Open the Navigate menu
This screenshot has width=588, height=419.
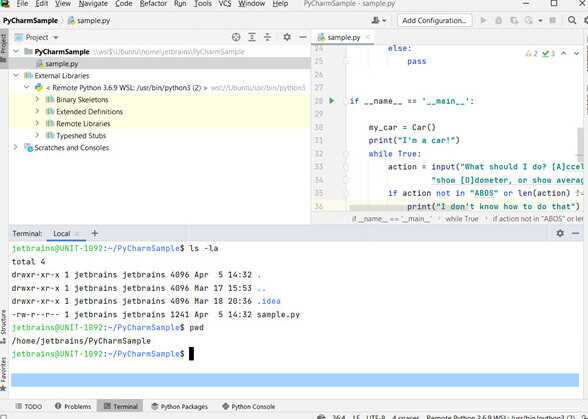(93, 4)
